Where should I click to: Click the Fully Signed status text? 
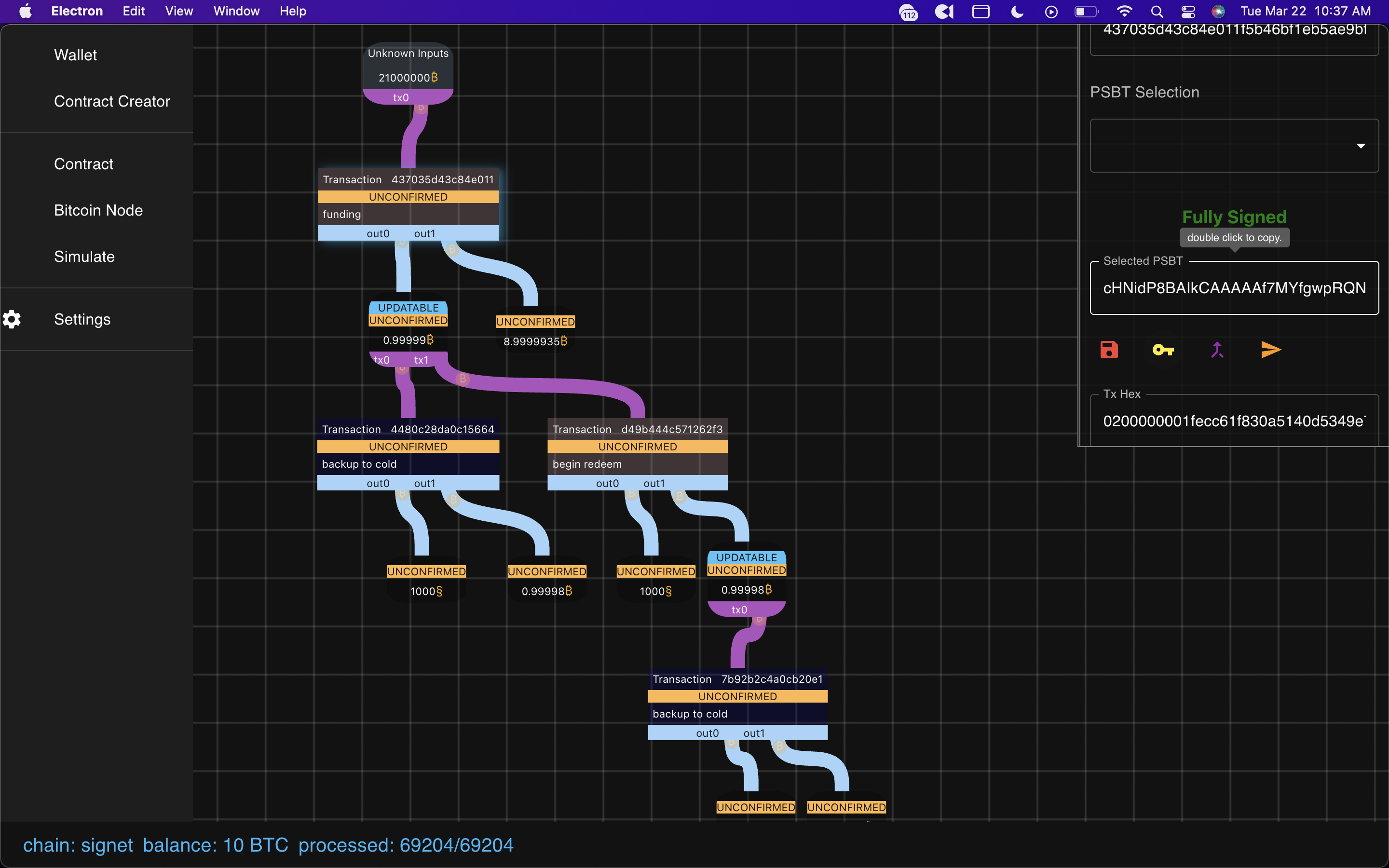[x=1234, y=217]
